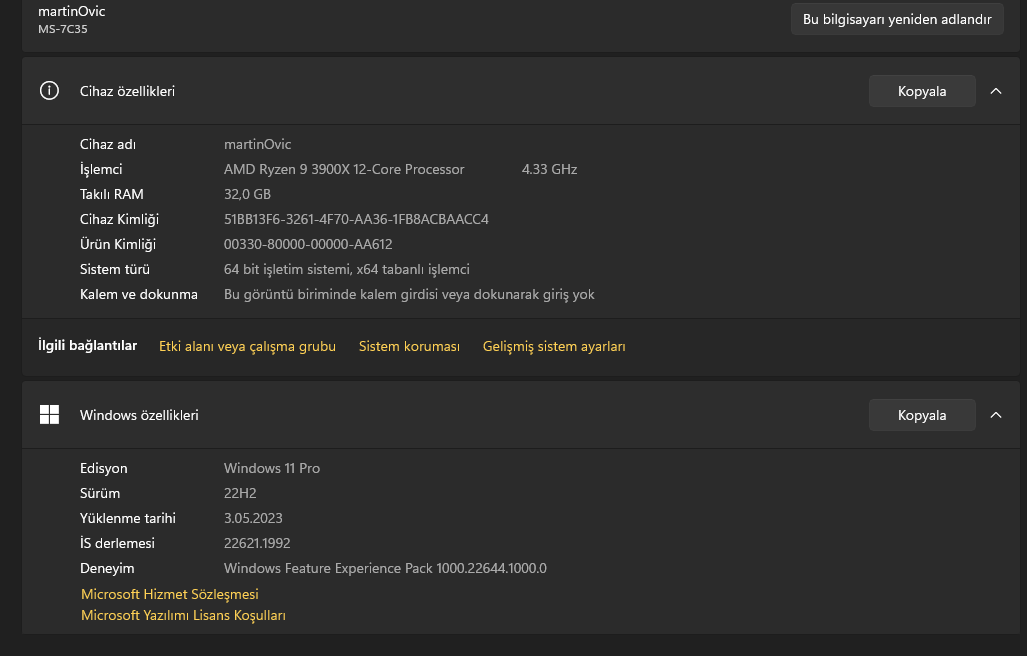This screenshot has width=1027, height=656.
Task: Open Microsoft Hizmet Sözleşmesi link
Action: pyautogui.click(x=170, y=594)
